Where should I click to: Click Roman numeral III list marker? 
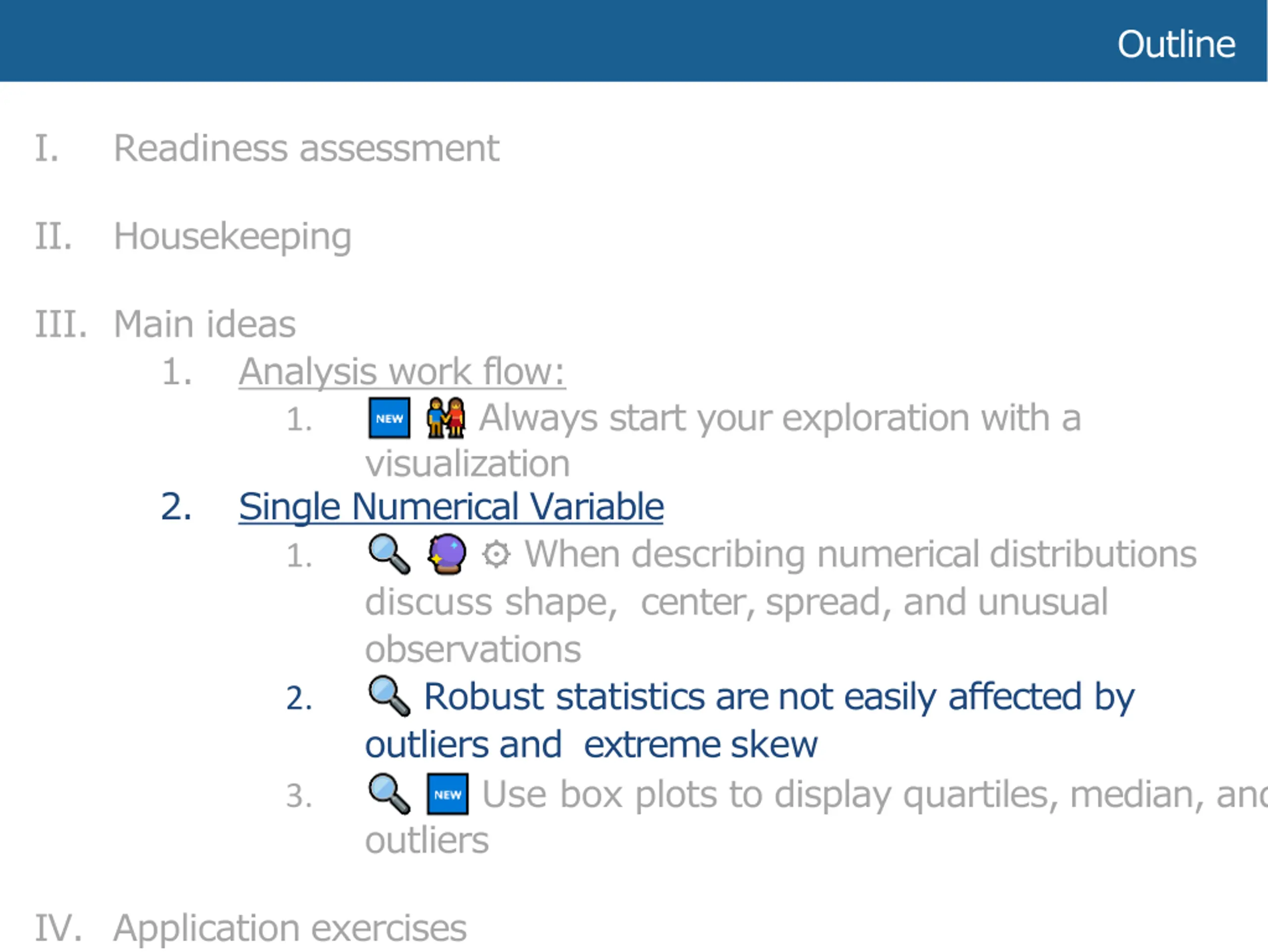pos(61,324)
